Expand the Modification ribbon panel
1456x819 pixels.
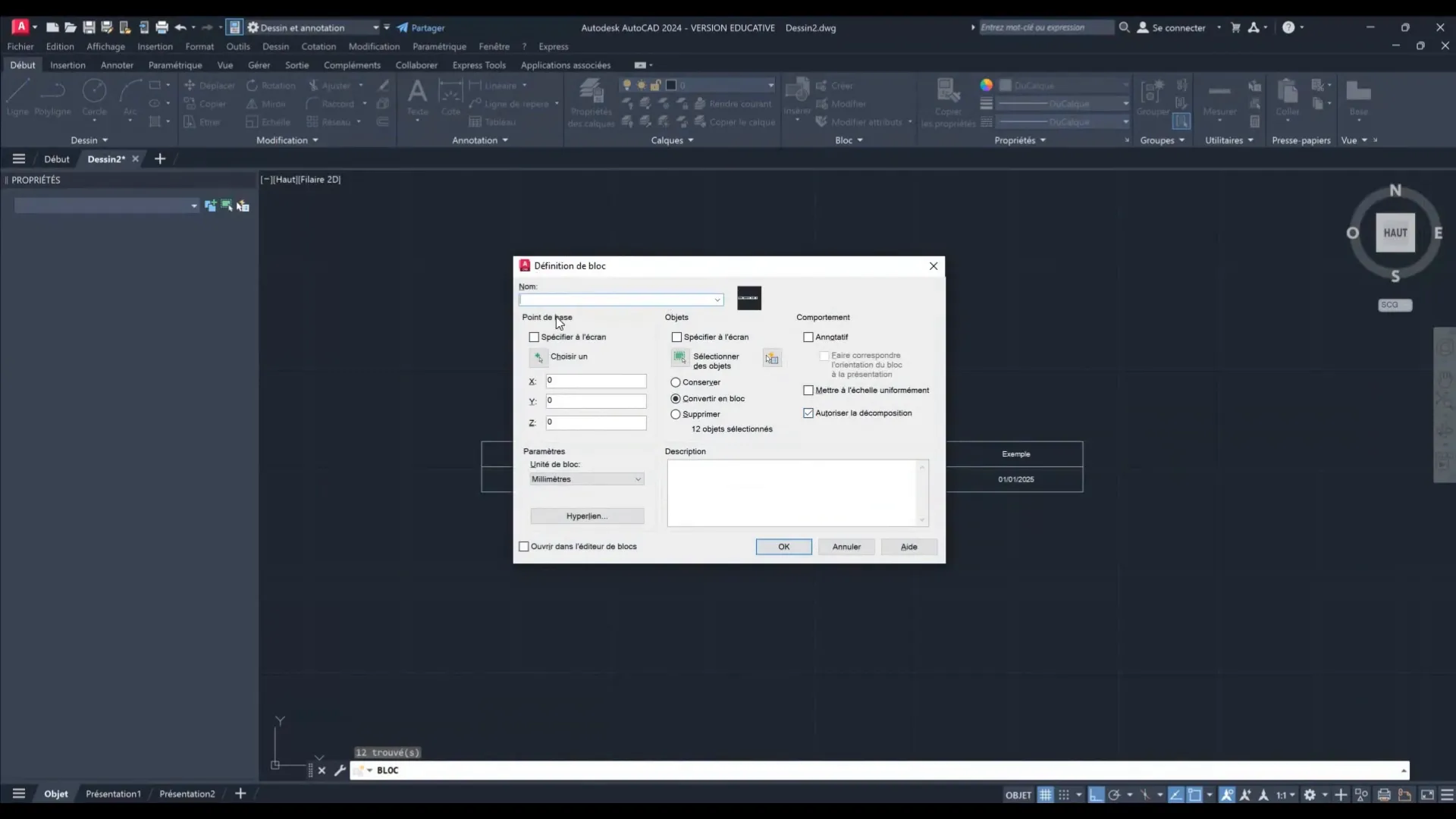(287, 140)
